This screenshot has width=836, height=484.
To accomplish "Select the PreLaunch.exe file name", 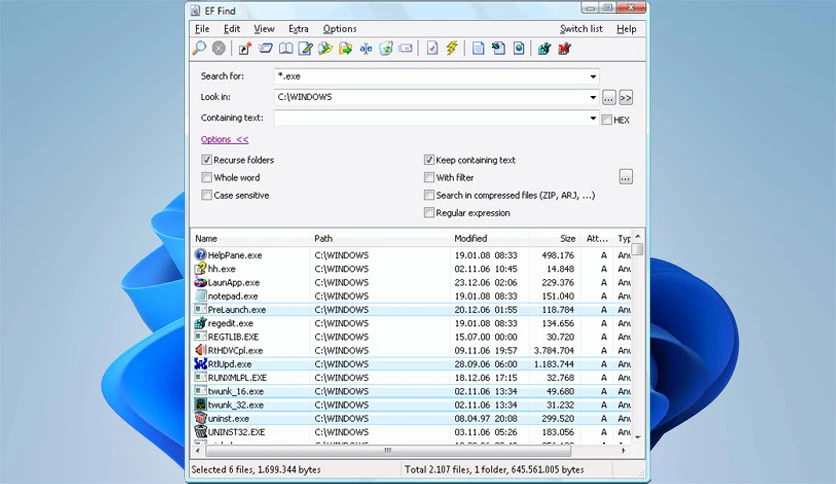I will pos(237,310).
